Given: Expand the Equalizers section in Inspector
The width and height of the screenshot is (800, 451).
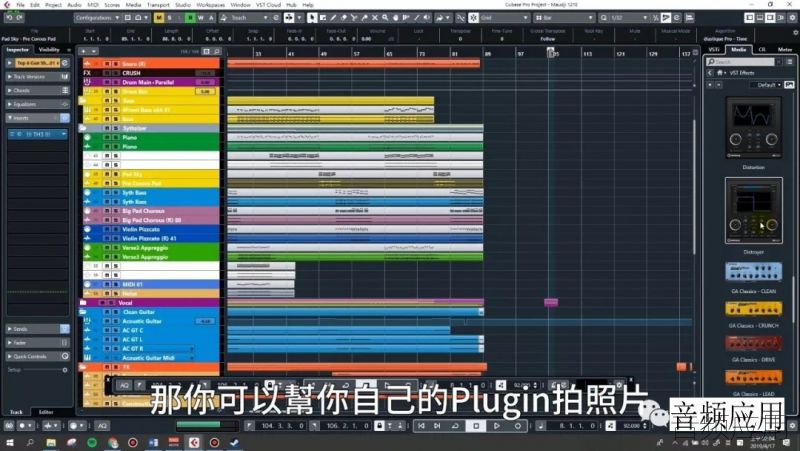Looking at the screenshot, I should 37,104.
